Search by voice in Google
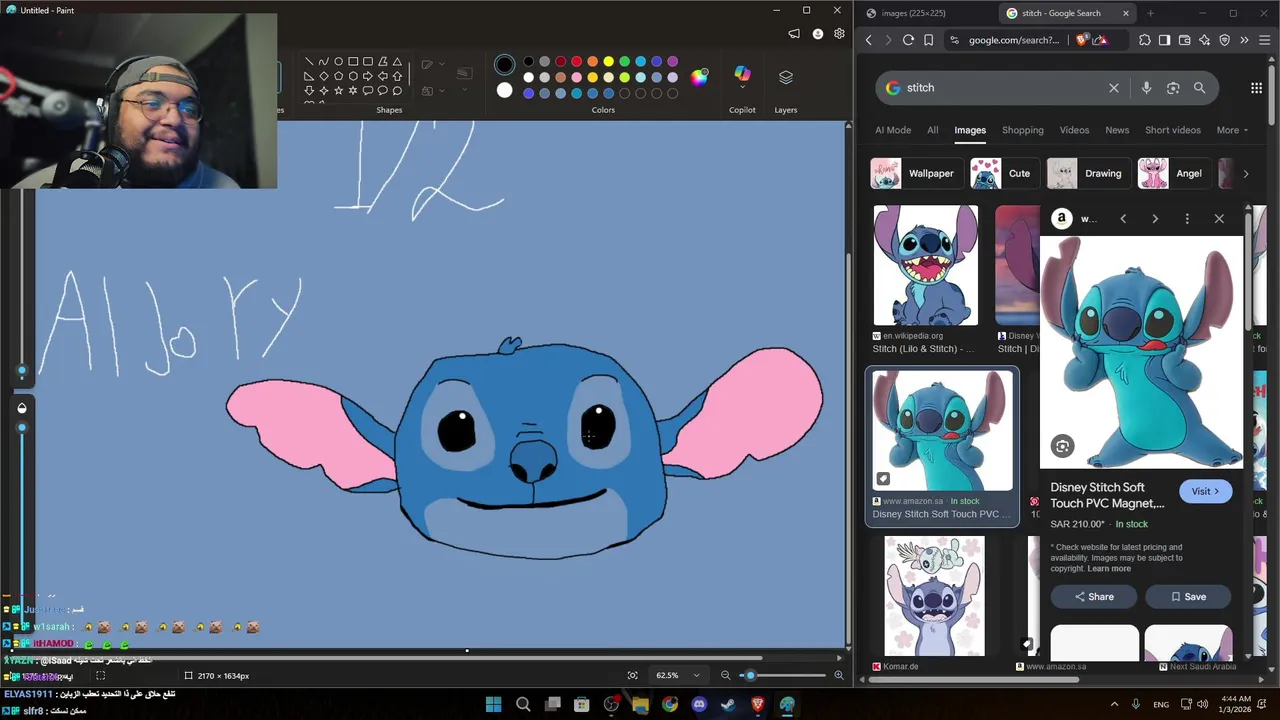The width and height of the screenshot is (1280, 720). pos(1146,88)
